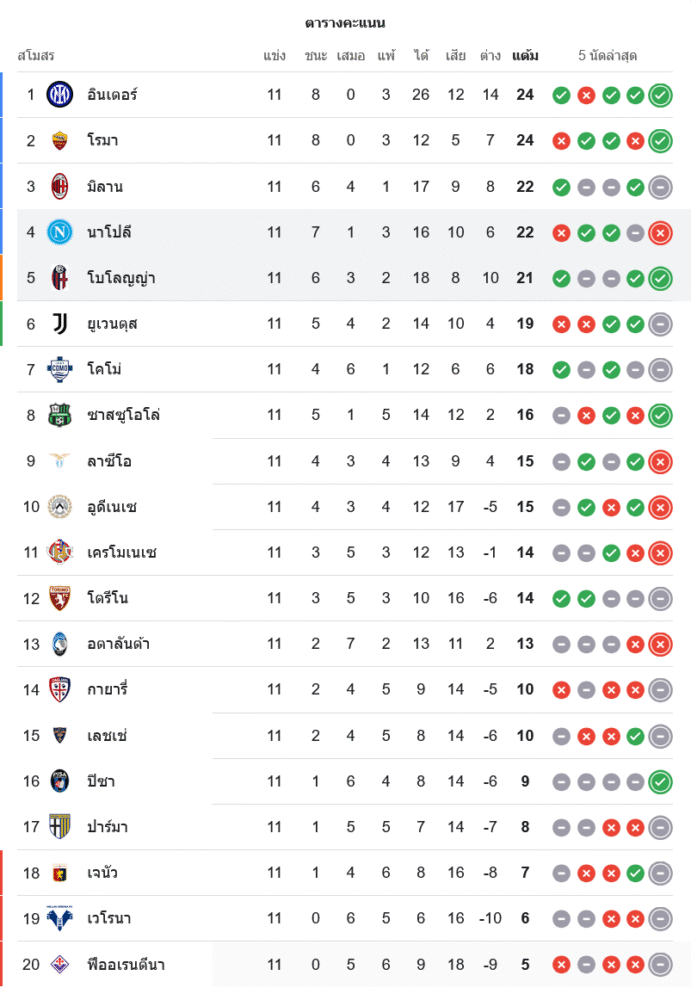Open the โคโม่ team name link
691x1000 pixels.
click(x=104, y=370)
